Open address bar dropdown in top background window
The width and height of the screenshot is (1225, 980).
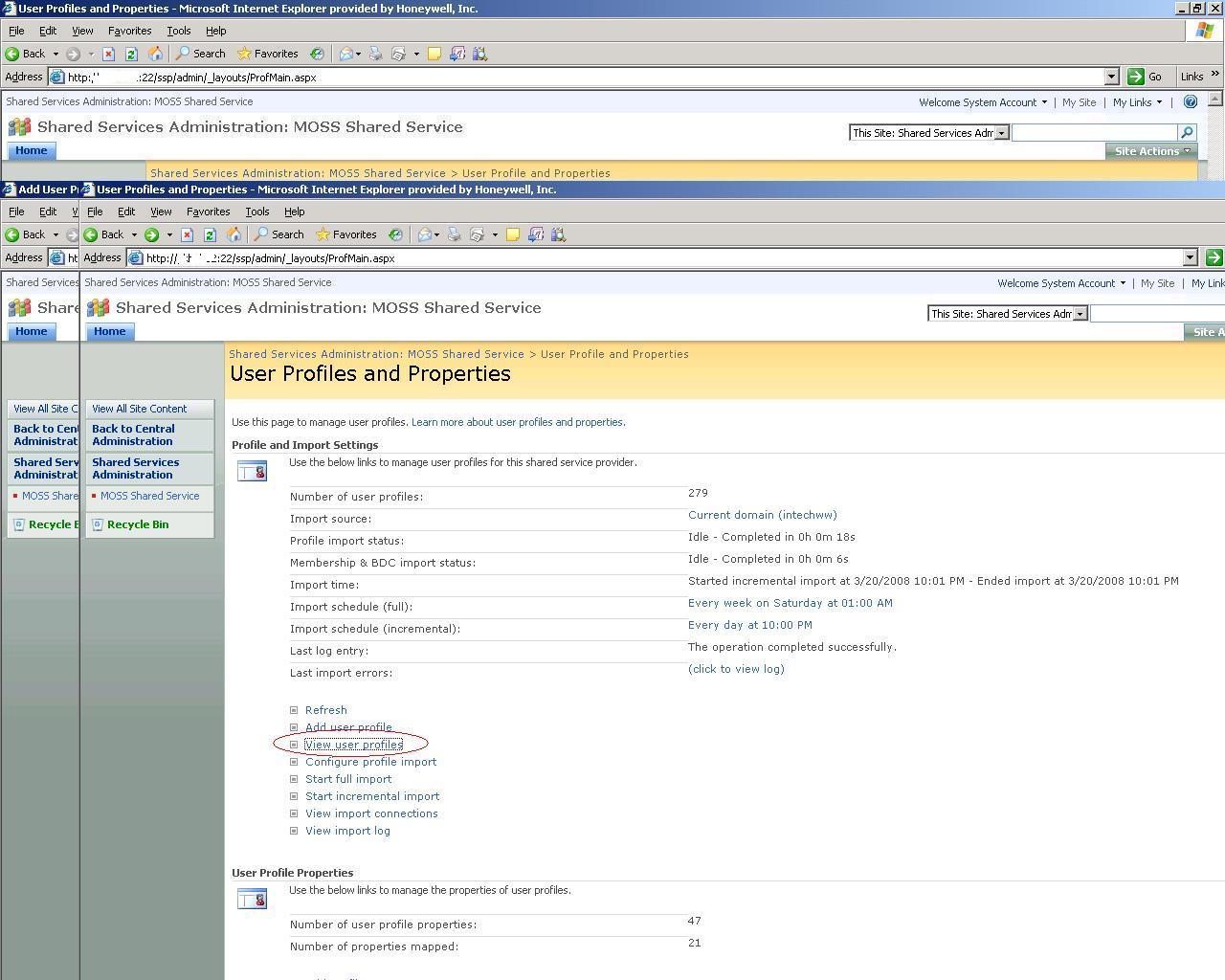[1111, 77]
